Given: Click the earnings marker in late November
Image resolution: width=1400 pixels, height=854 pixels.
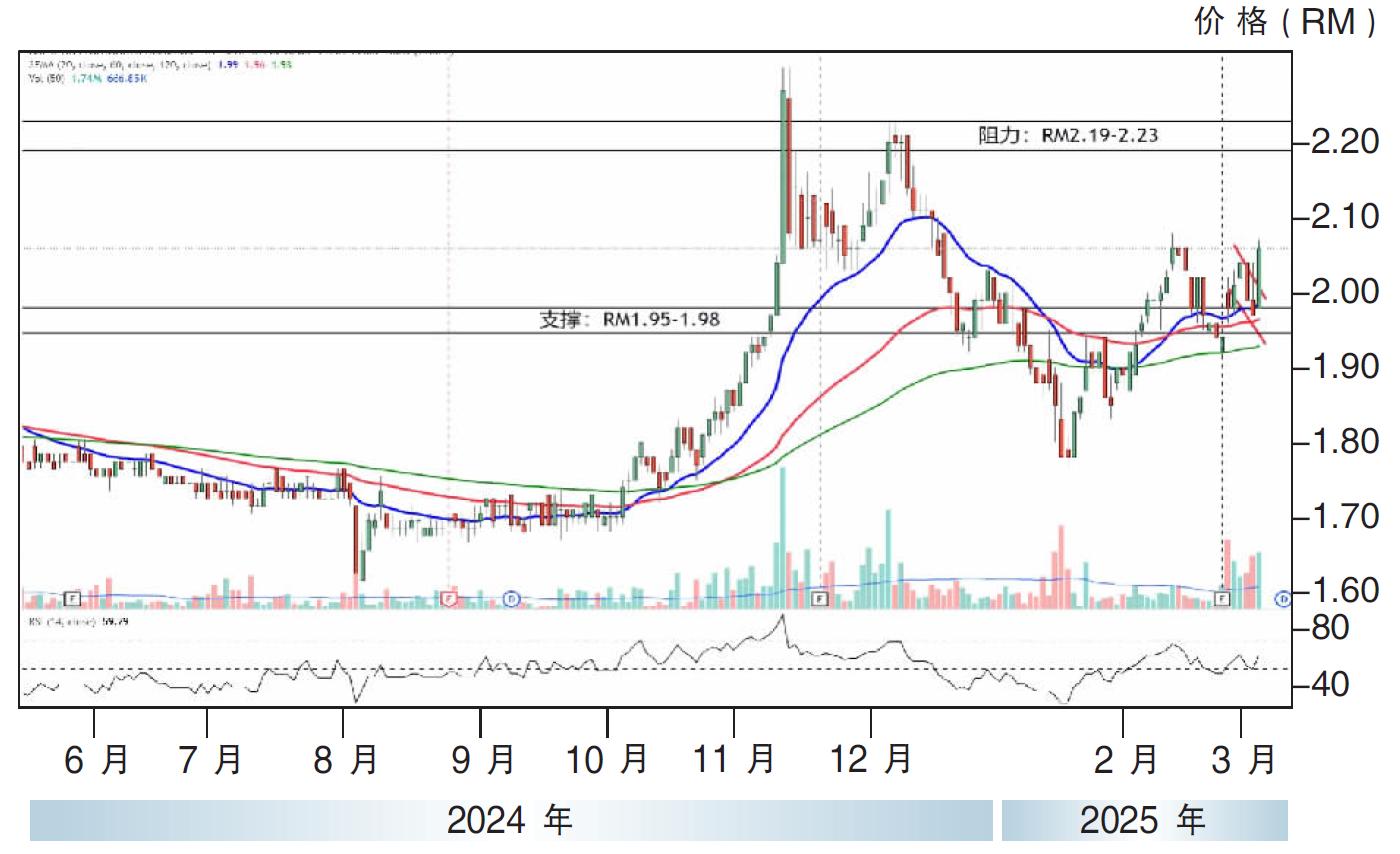Looking at the screenshot, I should (820, 598).
